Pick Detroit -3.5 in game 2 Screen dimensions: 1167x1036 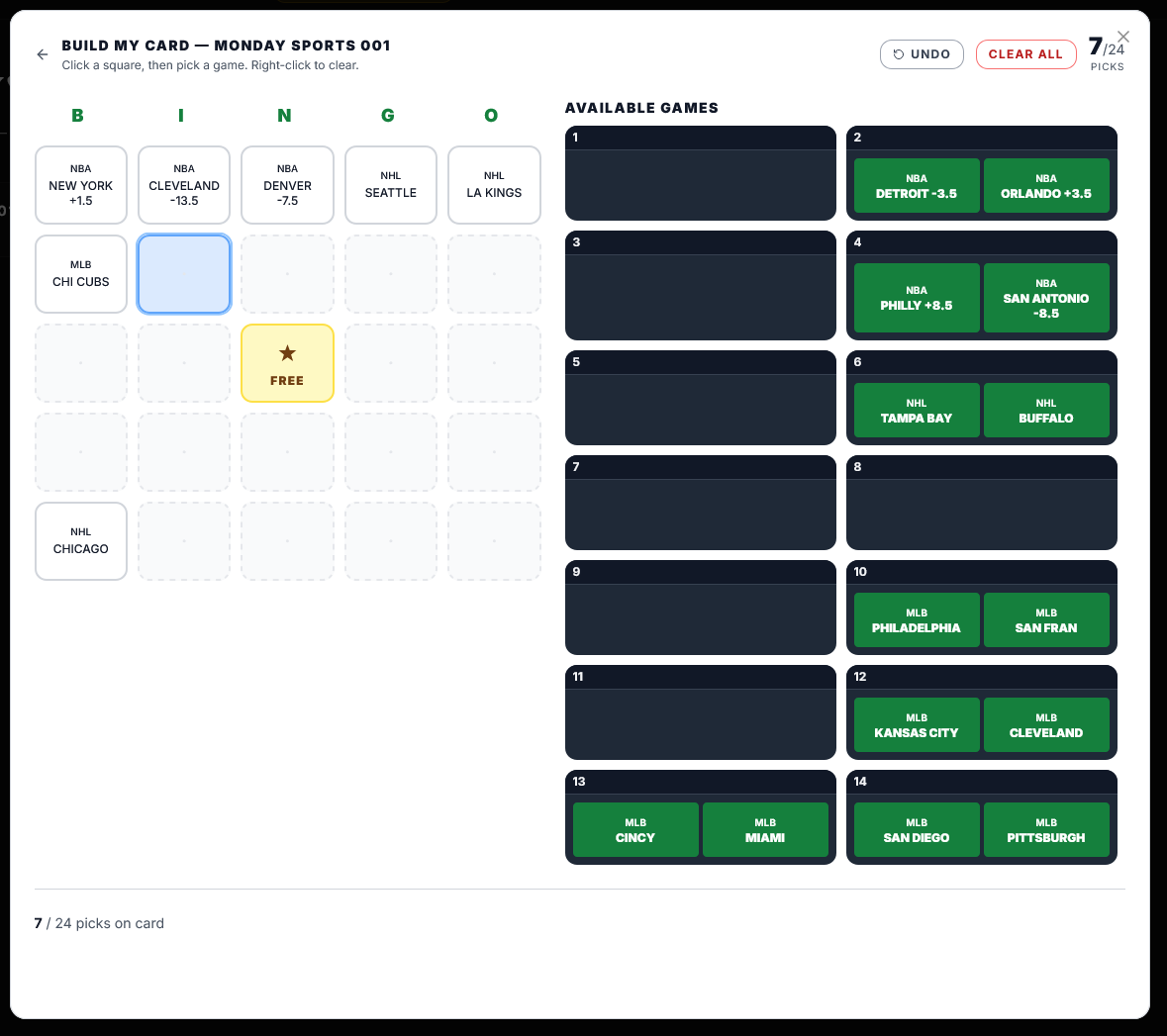click(x=916, y=186)
